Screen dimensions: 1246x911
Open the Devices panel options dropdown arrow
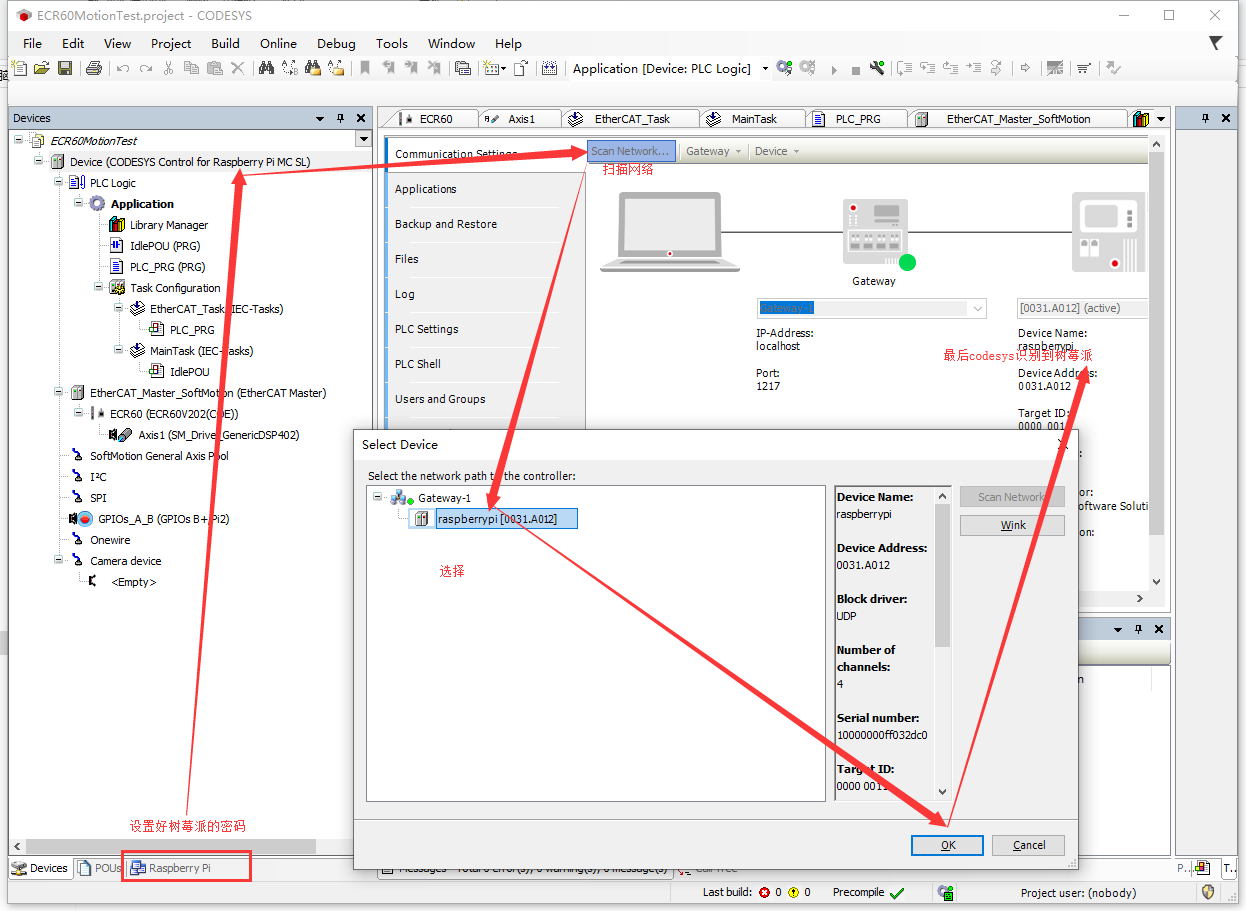(320, 118)
